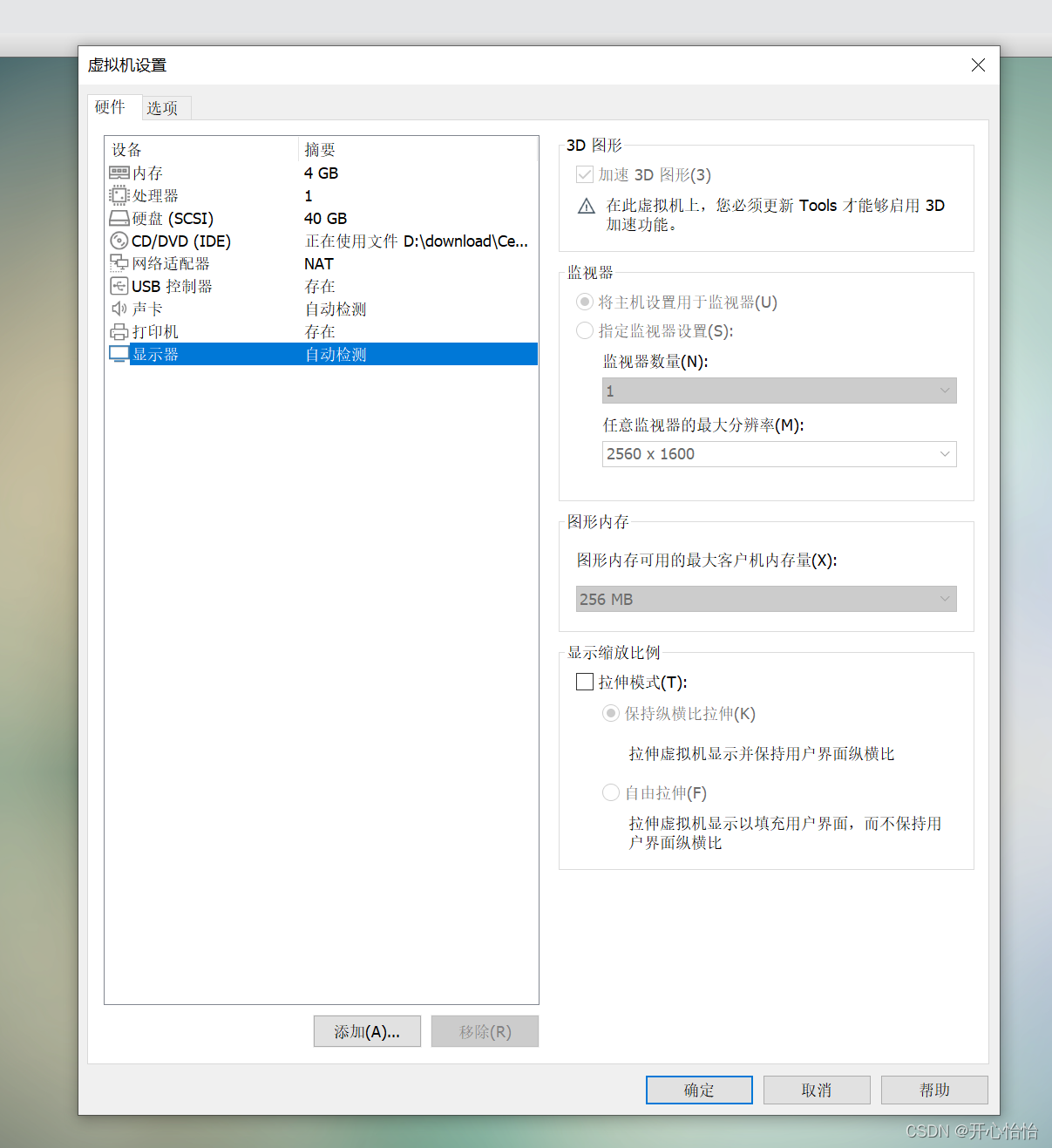The image size is (1052, 1148).
Task: Click the 网络适配器 network adapter icon
Action: coord(119,263)
